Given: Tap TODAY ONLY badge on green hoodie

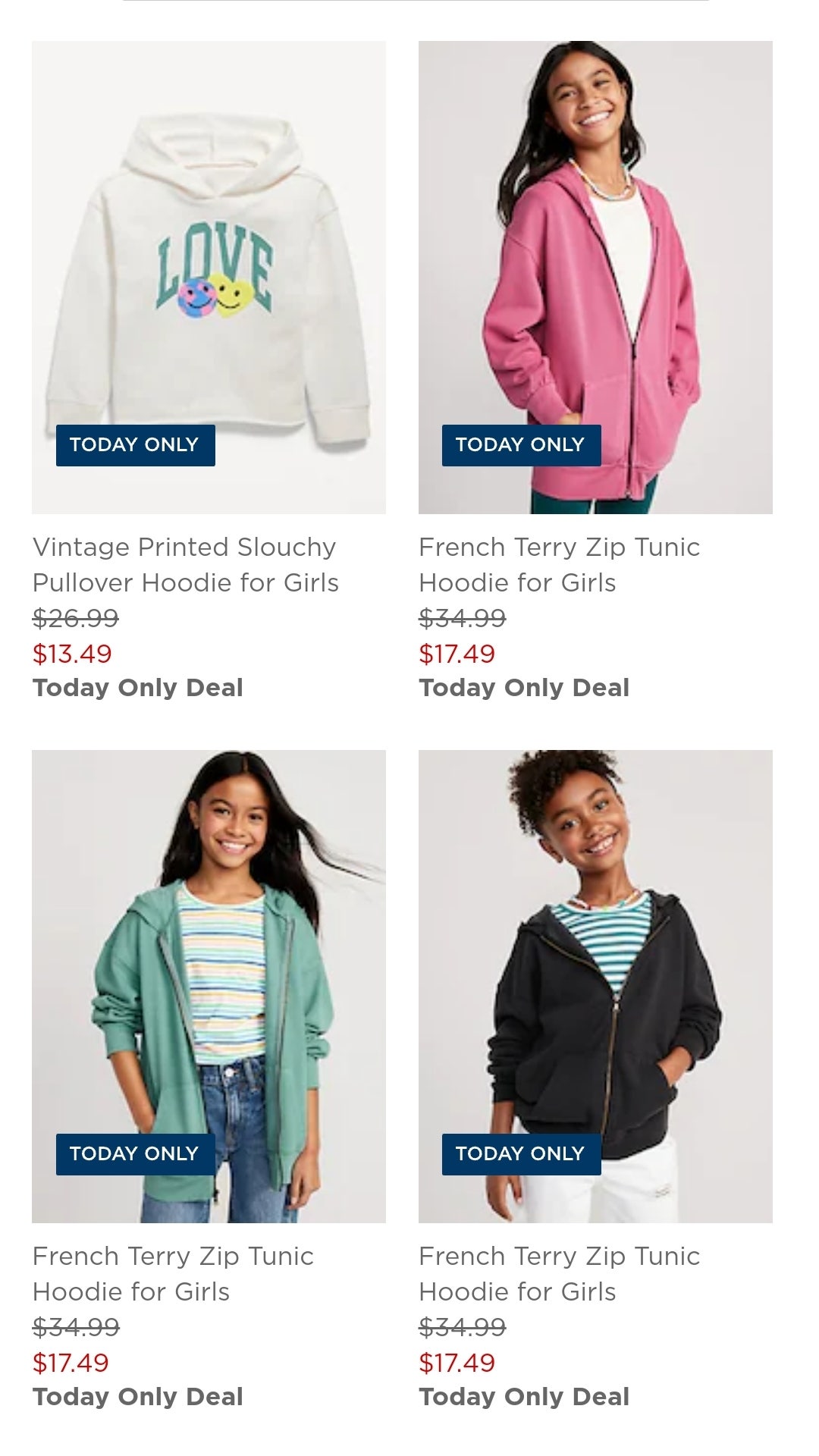Looking at the screenshot, I should [135, 1154].
